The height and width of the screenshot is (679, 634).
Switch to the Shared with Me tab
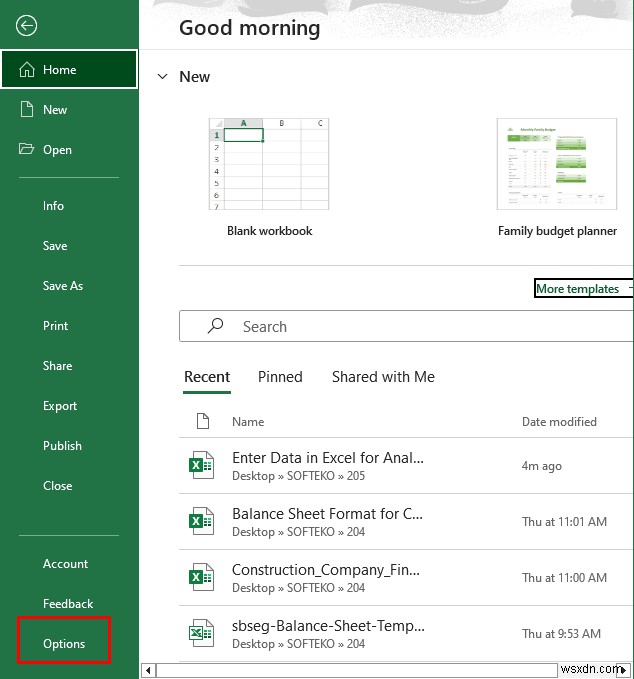383,377
